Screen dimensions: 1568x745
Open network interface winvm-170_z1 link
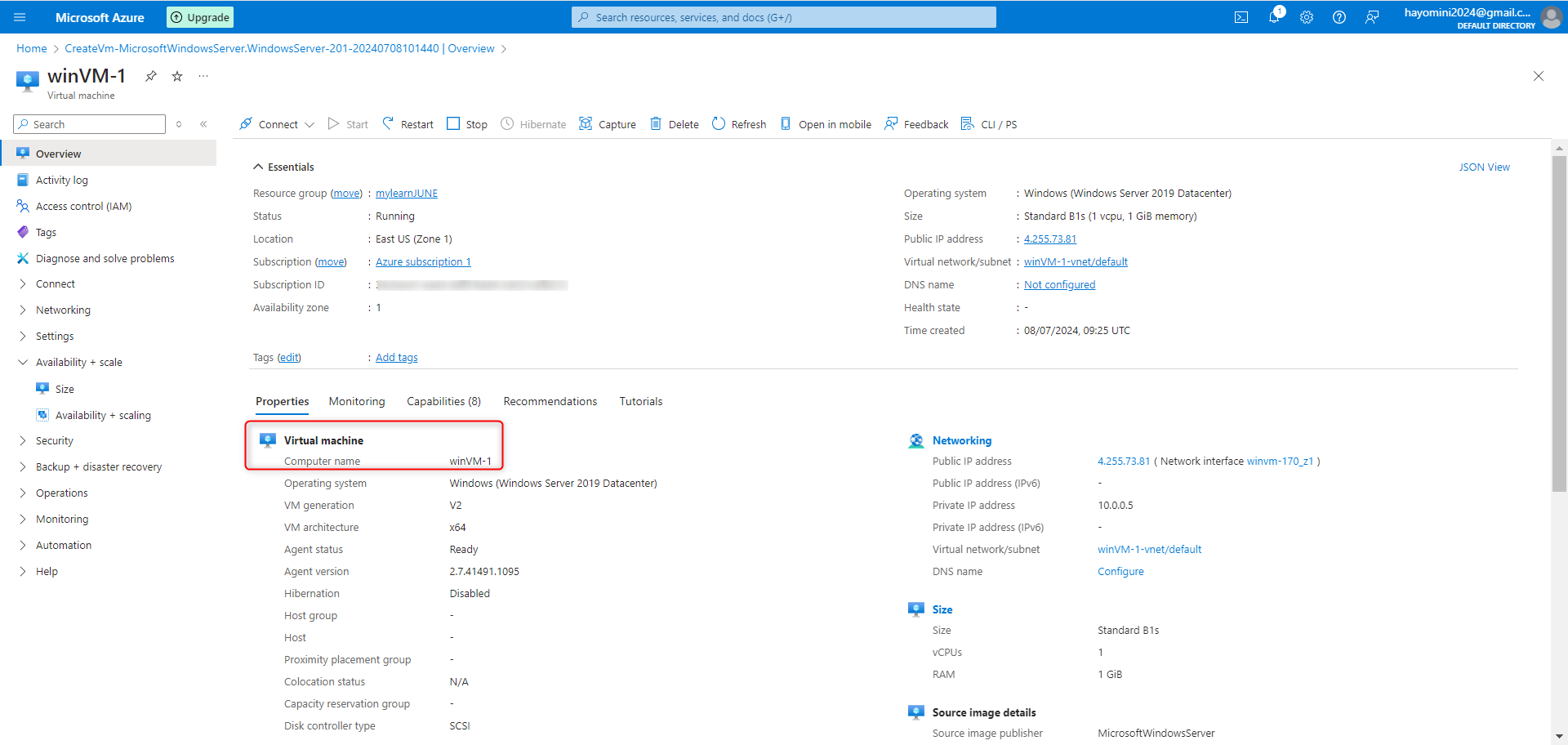pos(1280,462)
